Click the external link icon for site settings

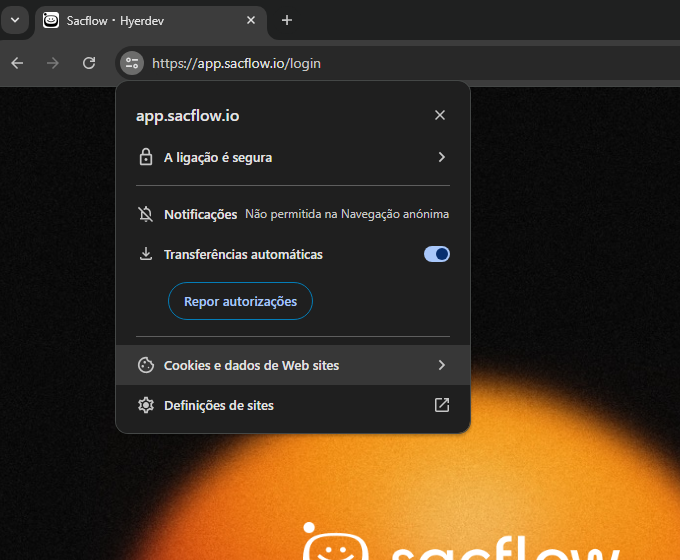[442, 405]
